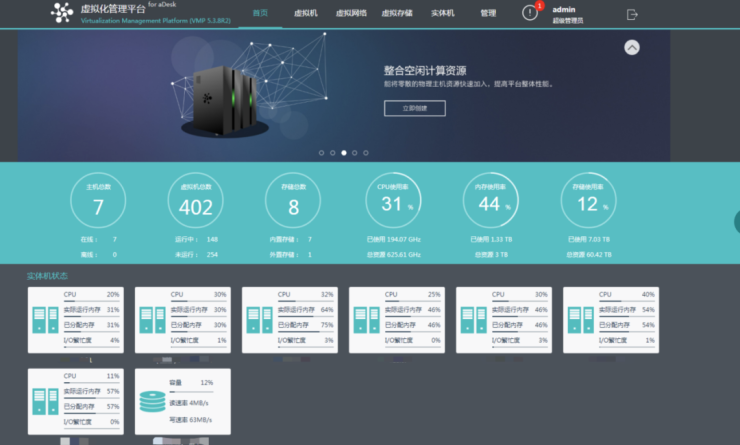Click the 立即创建 button on the banner

click(x=414, y=108)
